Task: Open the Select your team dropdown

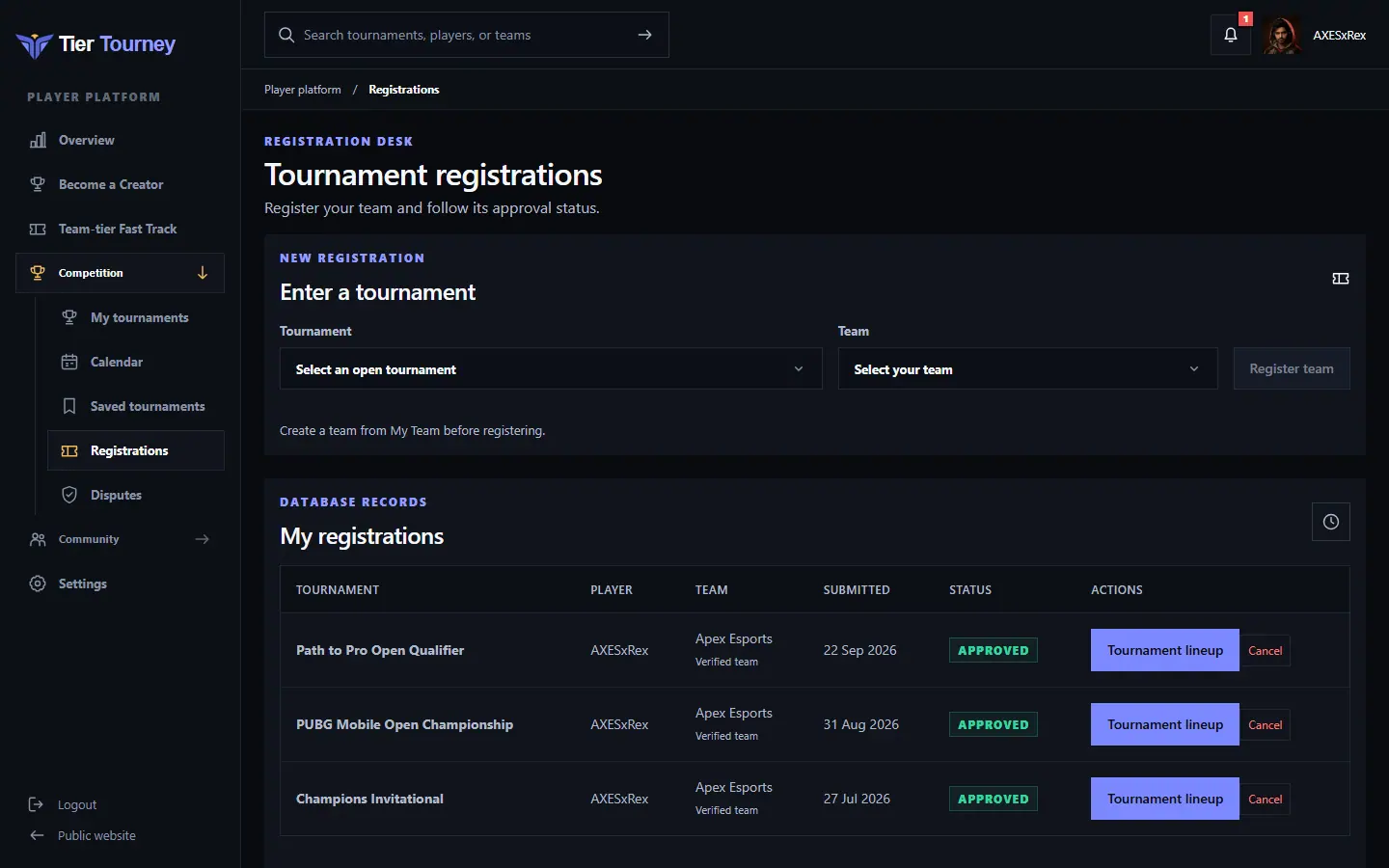Action: 1028,369
